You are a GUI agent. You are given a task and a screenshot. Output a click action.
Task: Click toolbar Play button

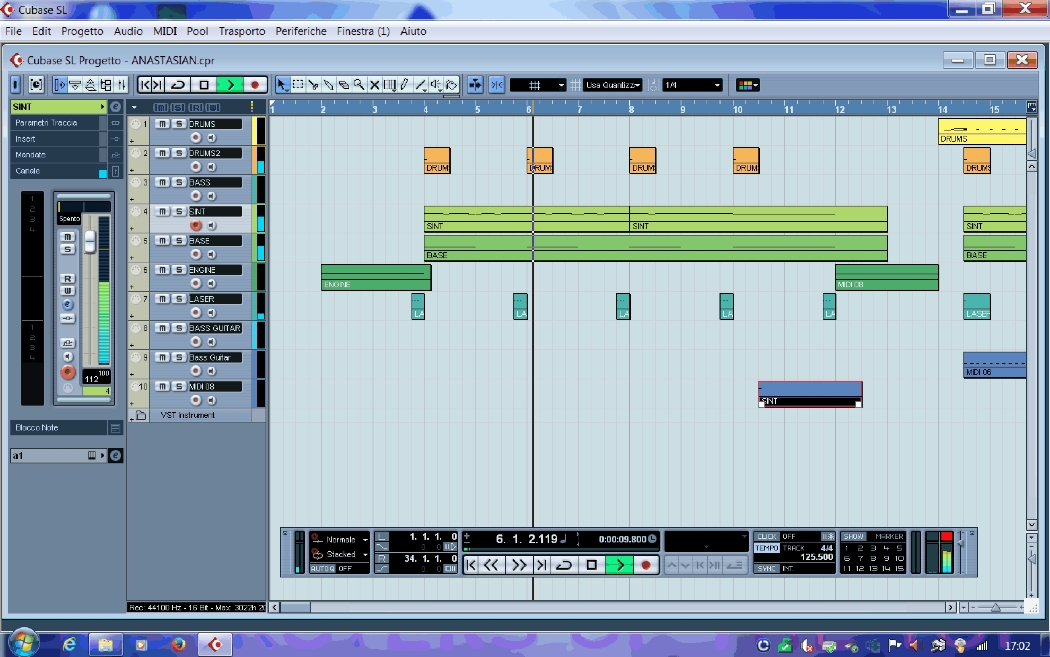pos(230,85)
